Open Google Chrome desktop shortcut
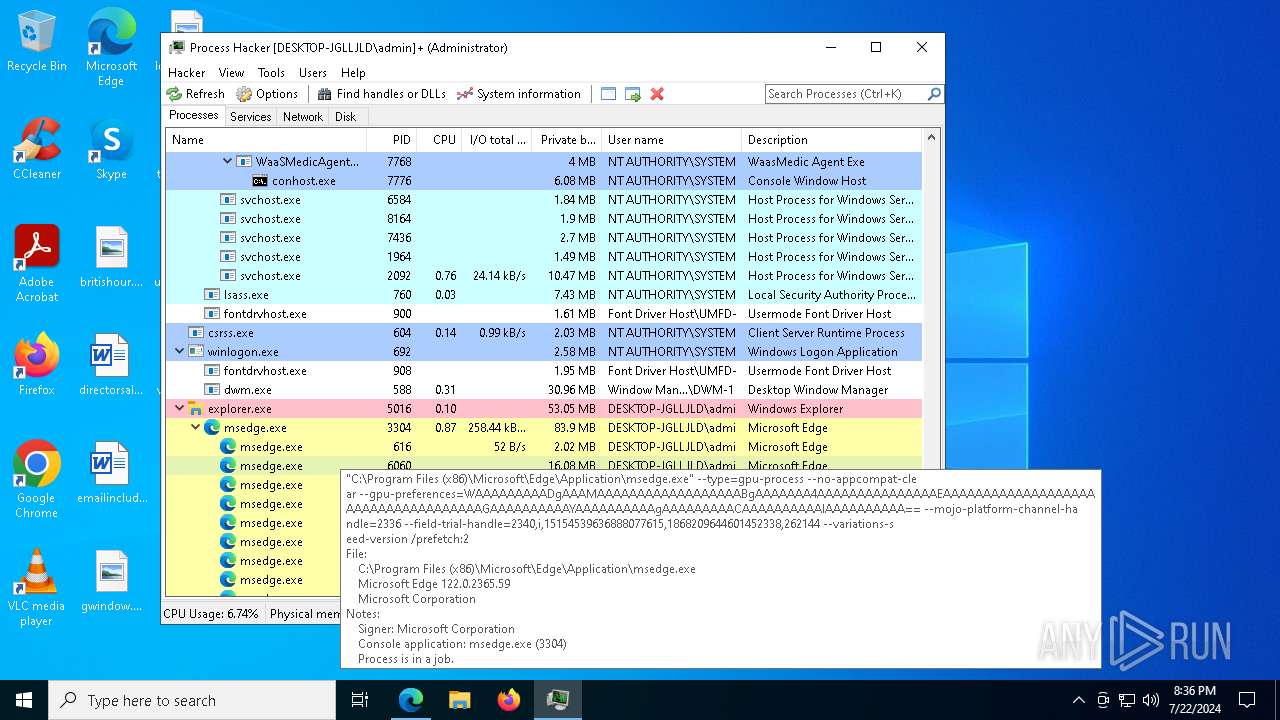 (37, 480)
